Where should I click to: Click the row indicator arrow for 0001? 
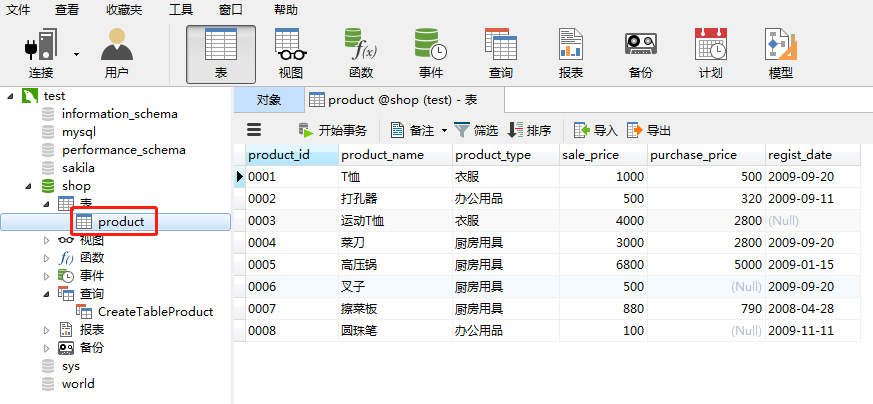[240, 177]
